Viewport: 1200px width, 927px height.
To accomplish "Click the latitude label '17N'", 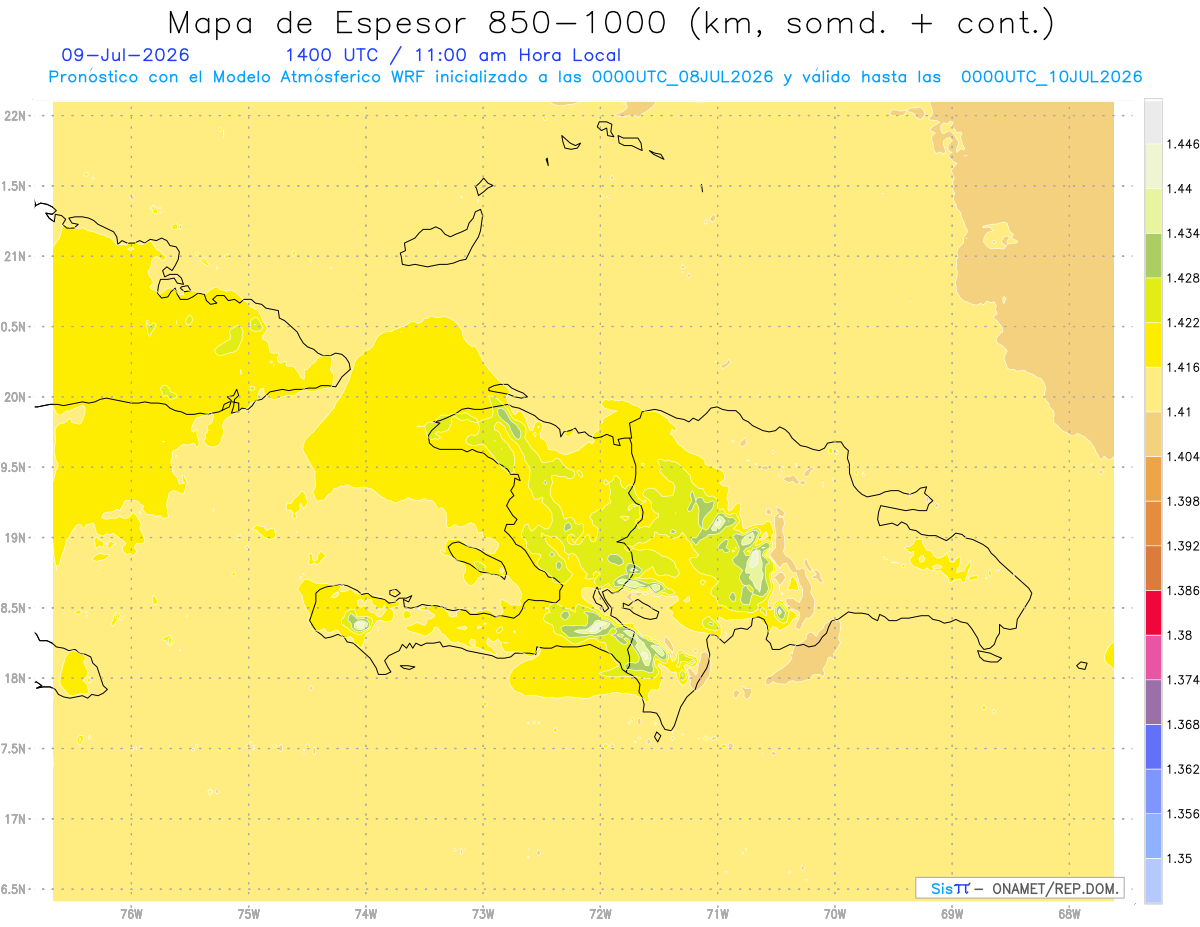I will (17, 819).
